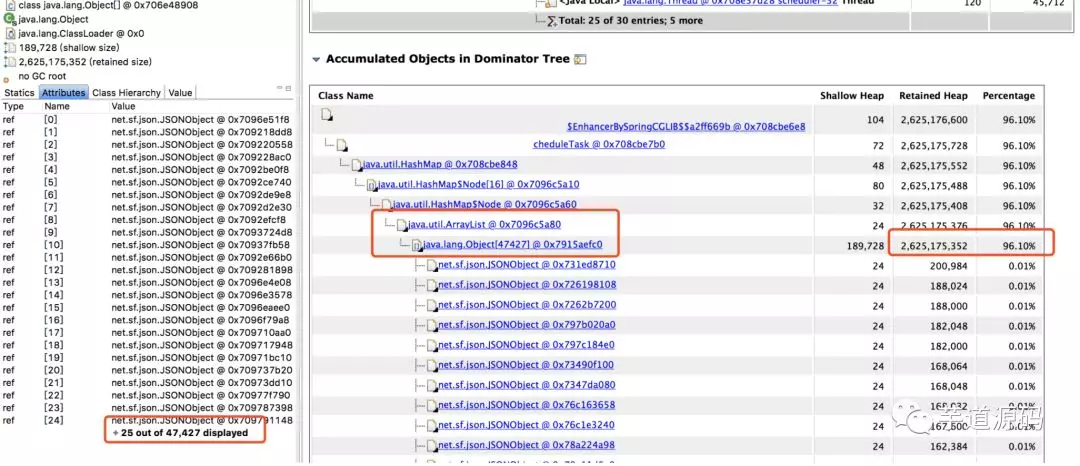Image resolution: width=1080 pixels, height=466 pixels.
Task: Click the Type column header in the attributes table
Action: pyautogui.click(x=14, y=107)
